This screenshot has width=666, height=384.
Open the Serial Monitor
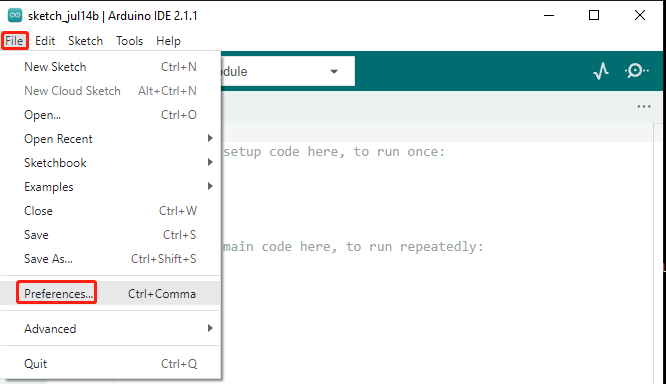(x=636, y=71)
